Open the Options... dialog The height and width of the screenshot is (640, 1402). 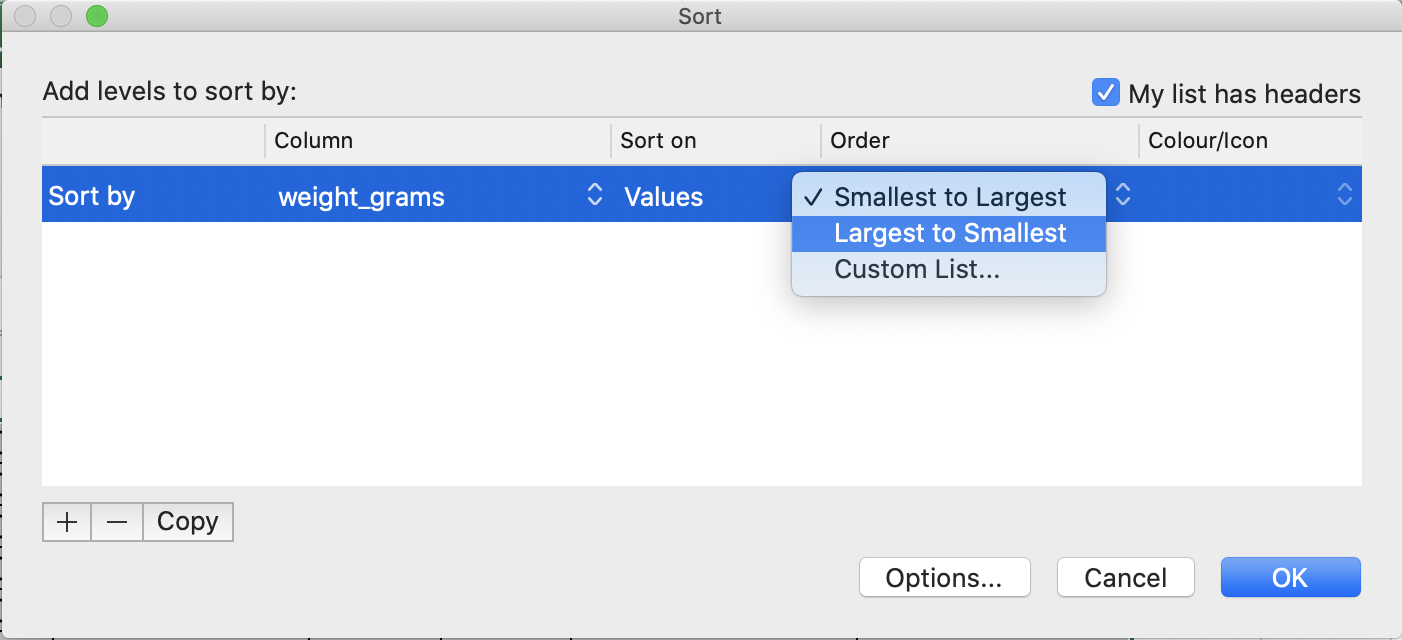[x=944, y=577]
